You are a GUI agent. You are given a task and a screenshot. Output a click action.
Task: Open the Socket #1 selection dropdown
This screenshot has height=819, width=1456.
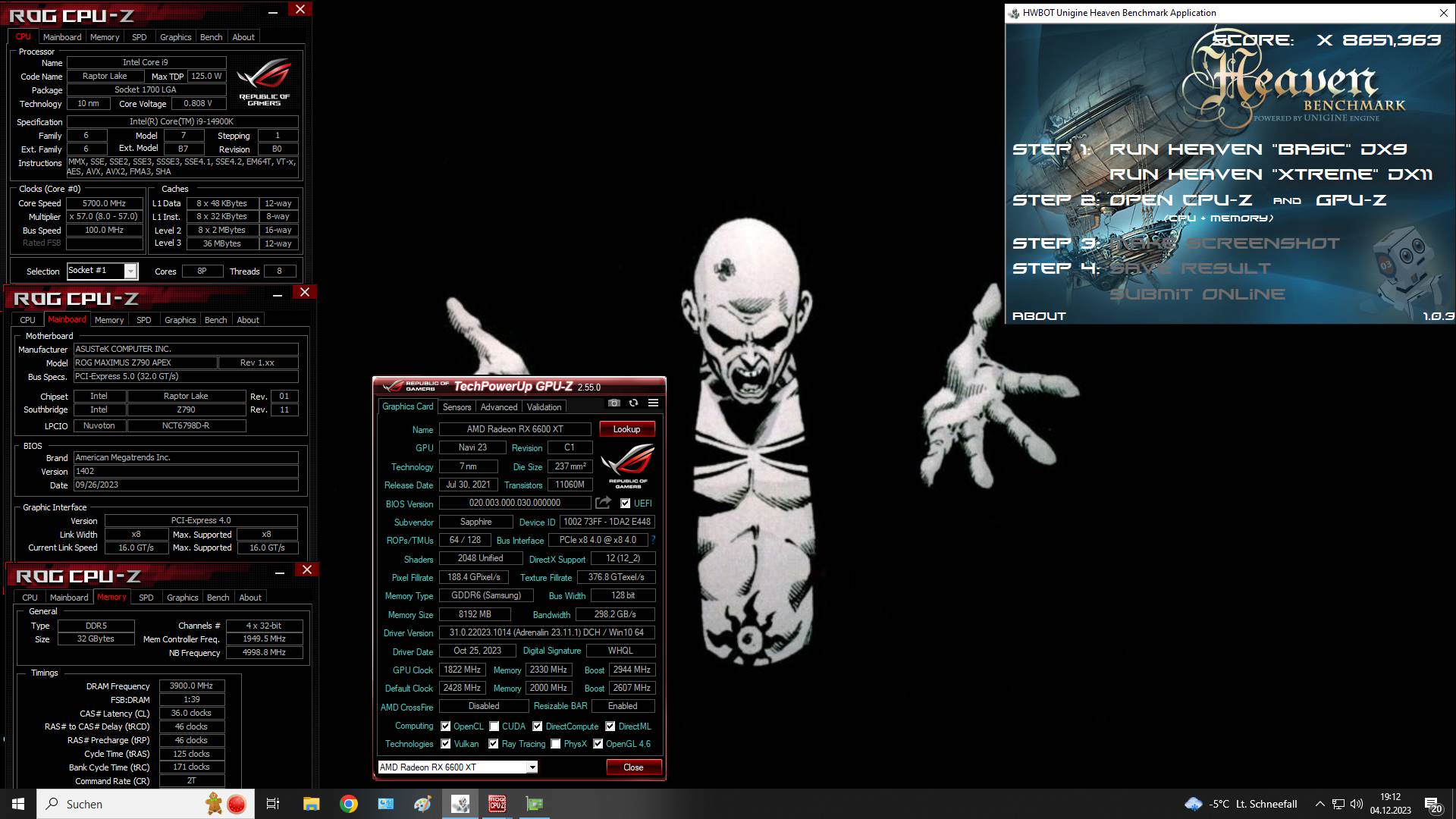(102, 271)
